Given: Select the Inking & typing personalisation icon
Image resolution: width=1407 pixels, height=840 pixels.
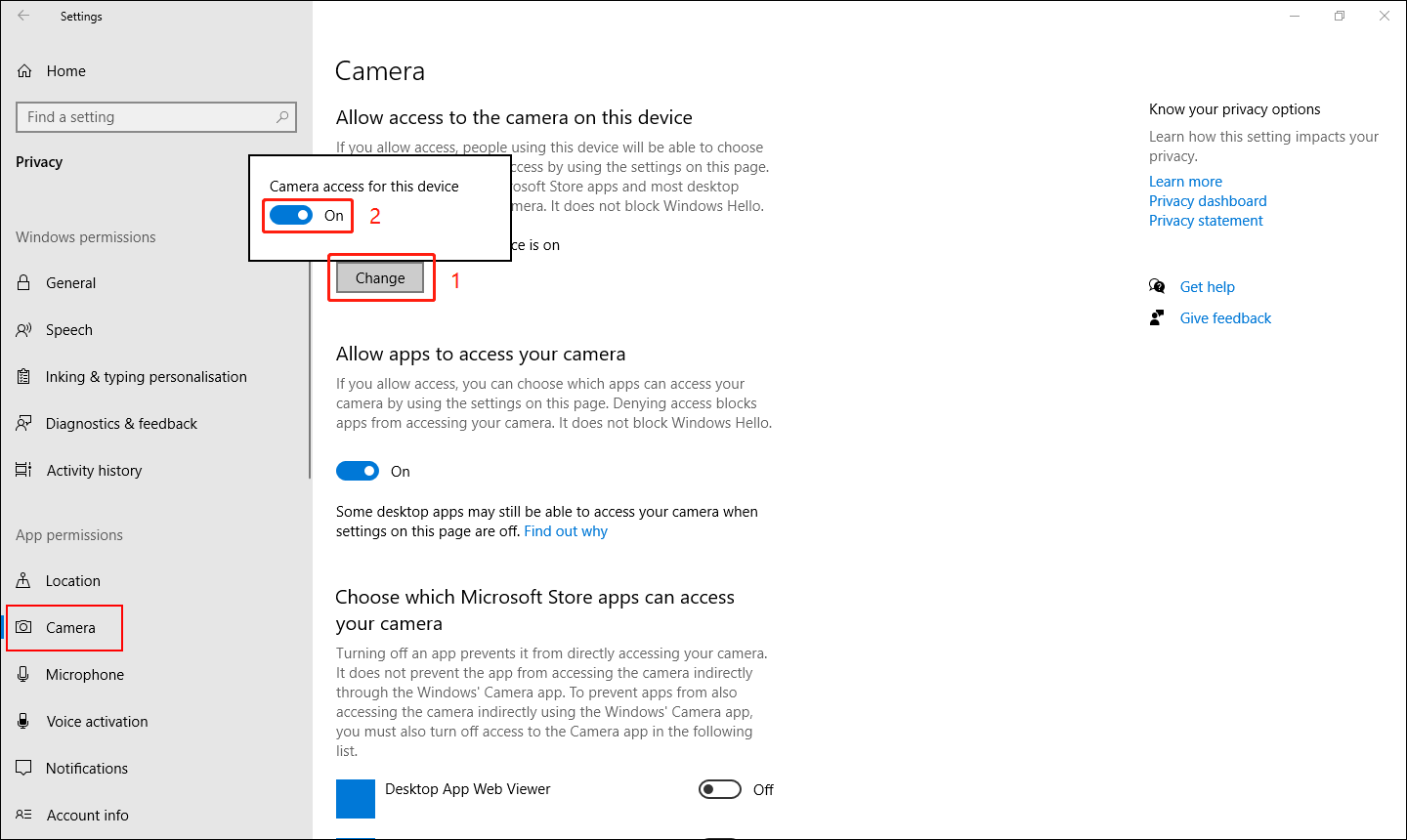Looking at the screenshot, I should click(x=22, y=376).
